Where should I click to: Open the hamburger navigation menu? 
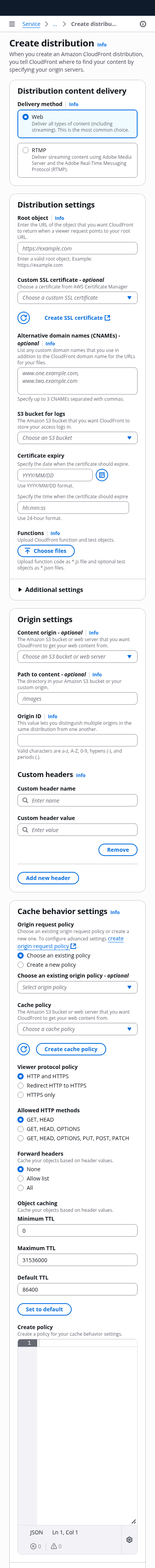[12, 24]
